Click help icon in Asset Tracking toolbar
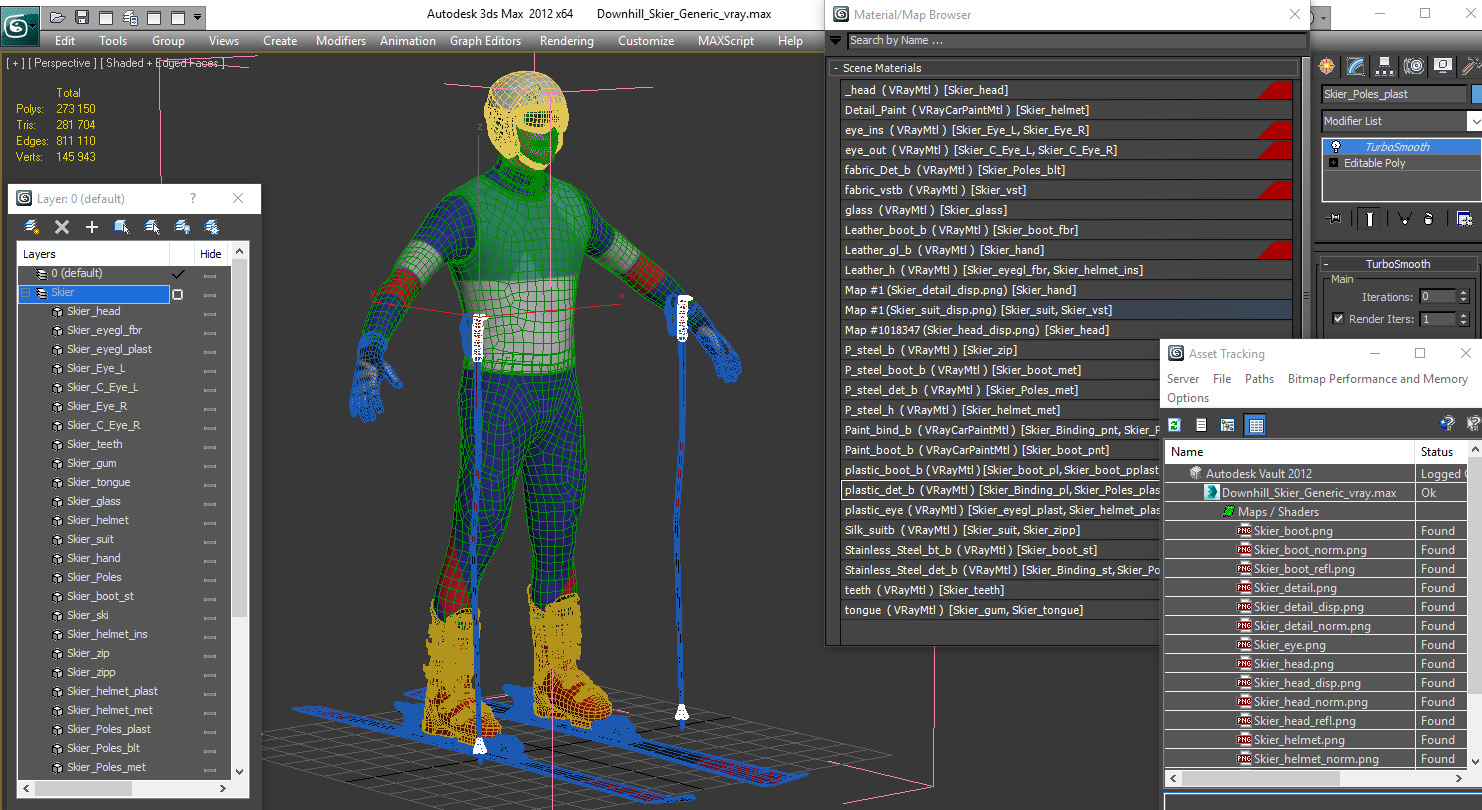This screenshot has height=810, width=1482. pos(1446,424)
